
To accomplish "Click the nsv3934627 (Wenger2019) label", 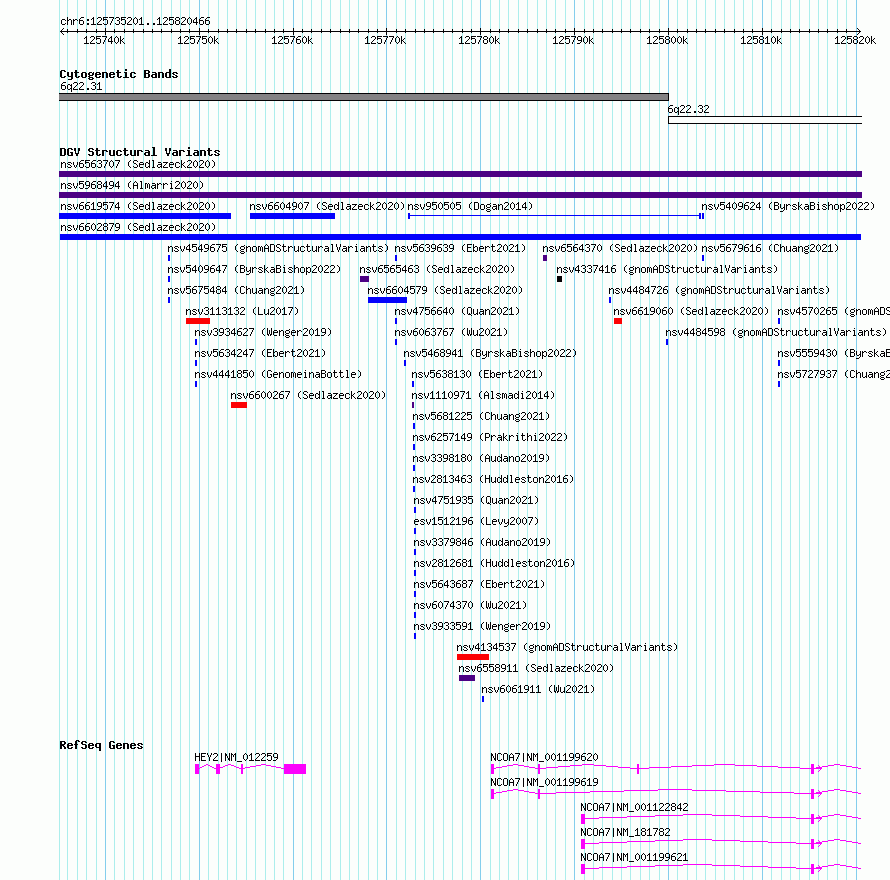I will tap(263, 332).
